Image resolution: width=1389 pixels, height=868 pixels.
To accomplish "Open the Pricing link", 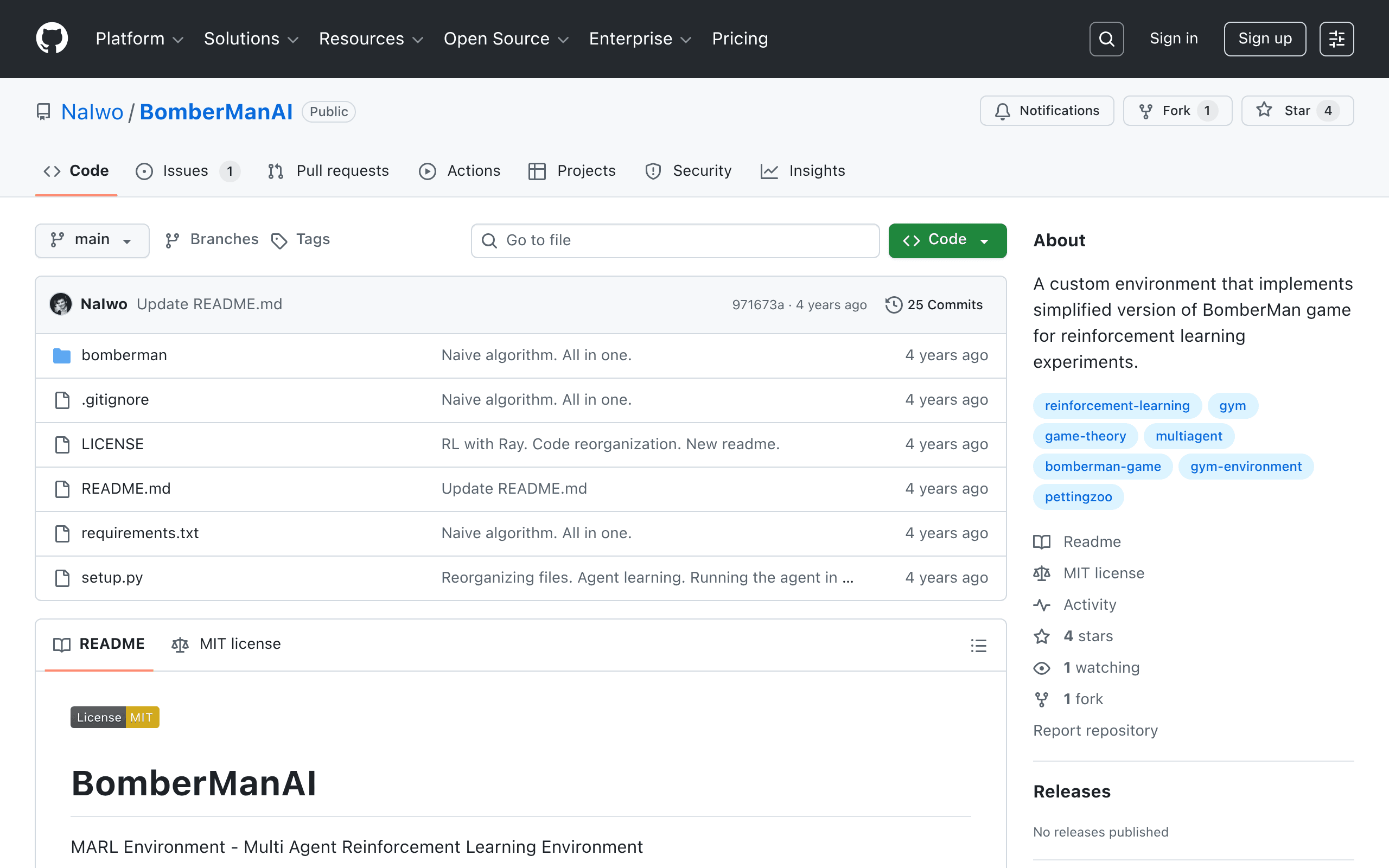I will pos(740,39).
